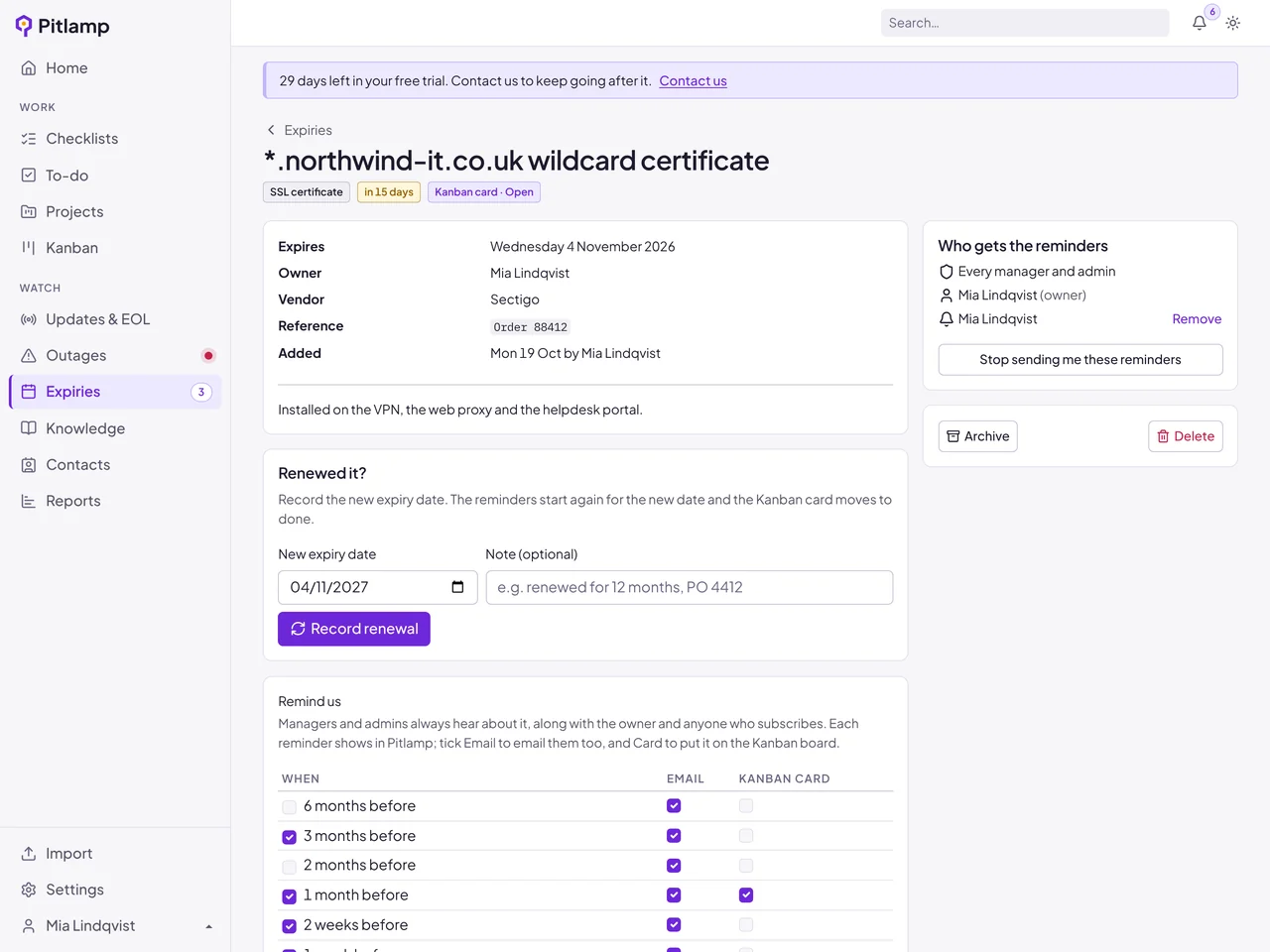Enable the 2 months before reminder
Screen dimensions: 1270x952
[x=289, y=867]
